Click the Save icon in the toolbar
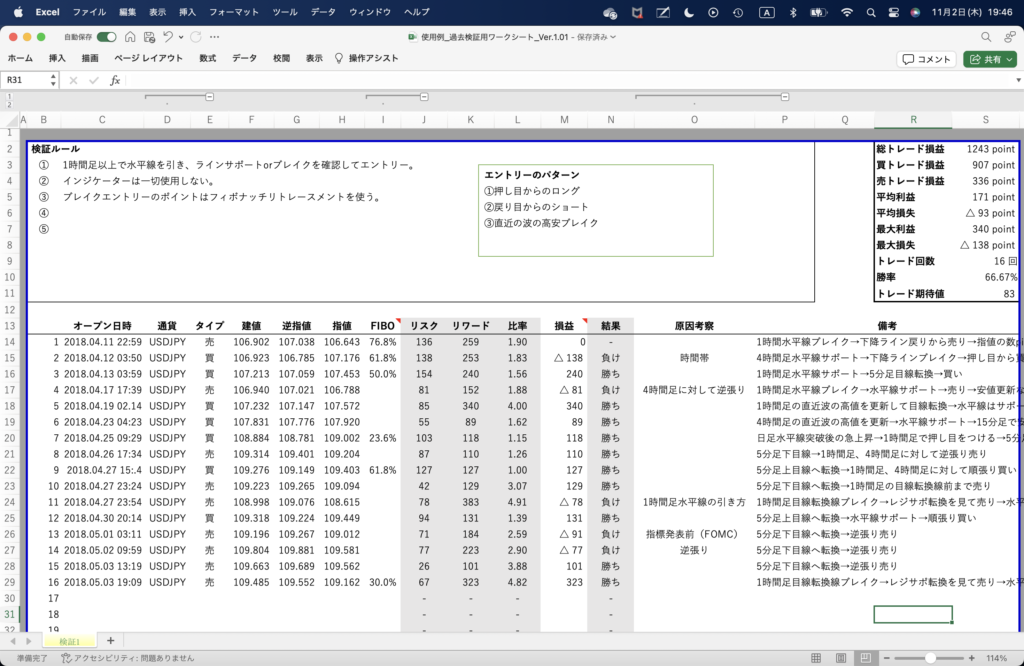 [148, 37]
